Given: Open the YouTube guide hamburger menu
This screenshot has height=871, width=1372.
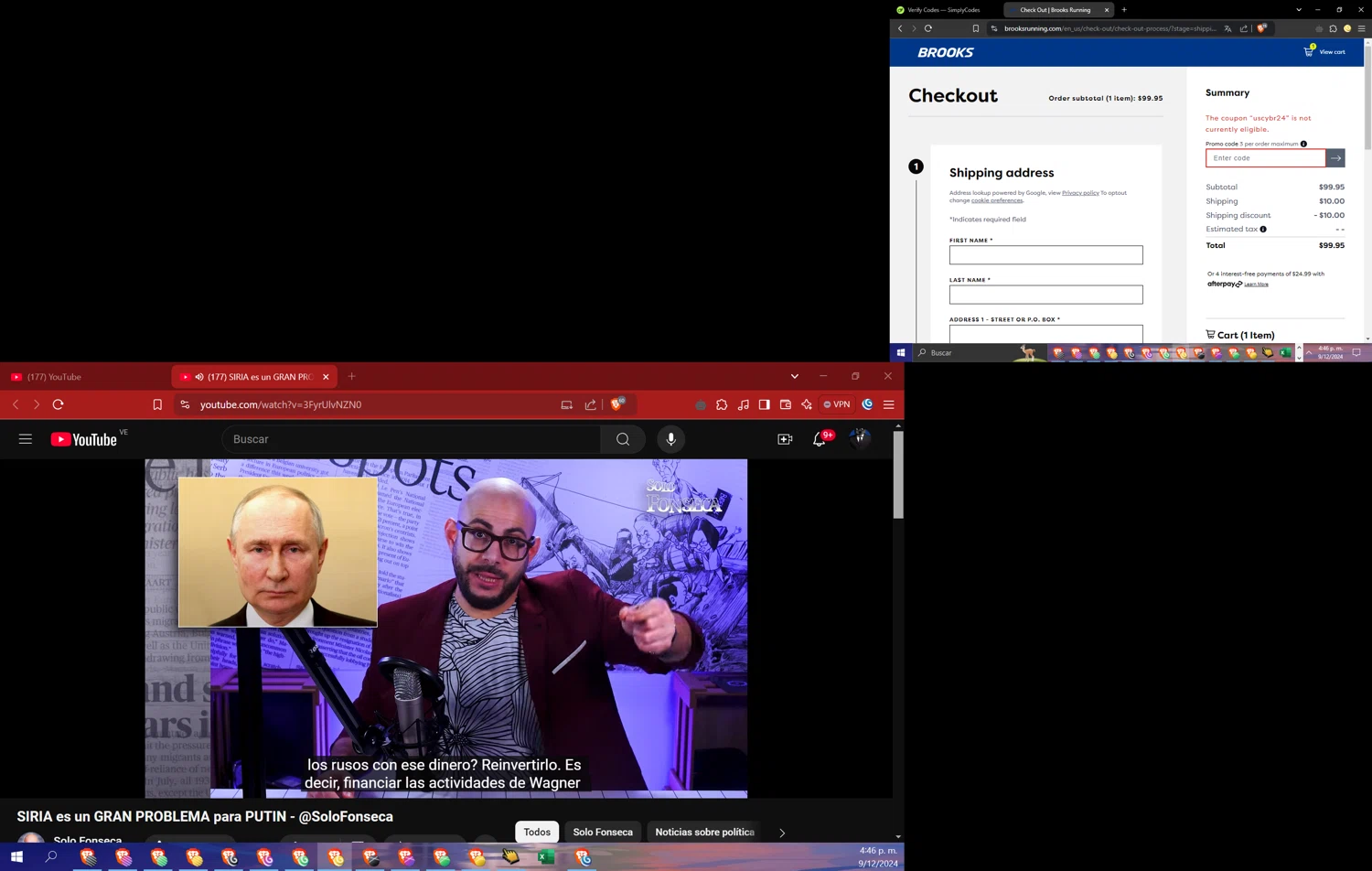Looking at the screenshot, I should tap(26, 439).
